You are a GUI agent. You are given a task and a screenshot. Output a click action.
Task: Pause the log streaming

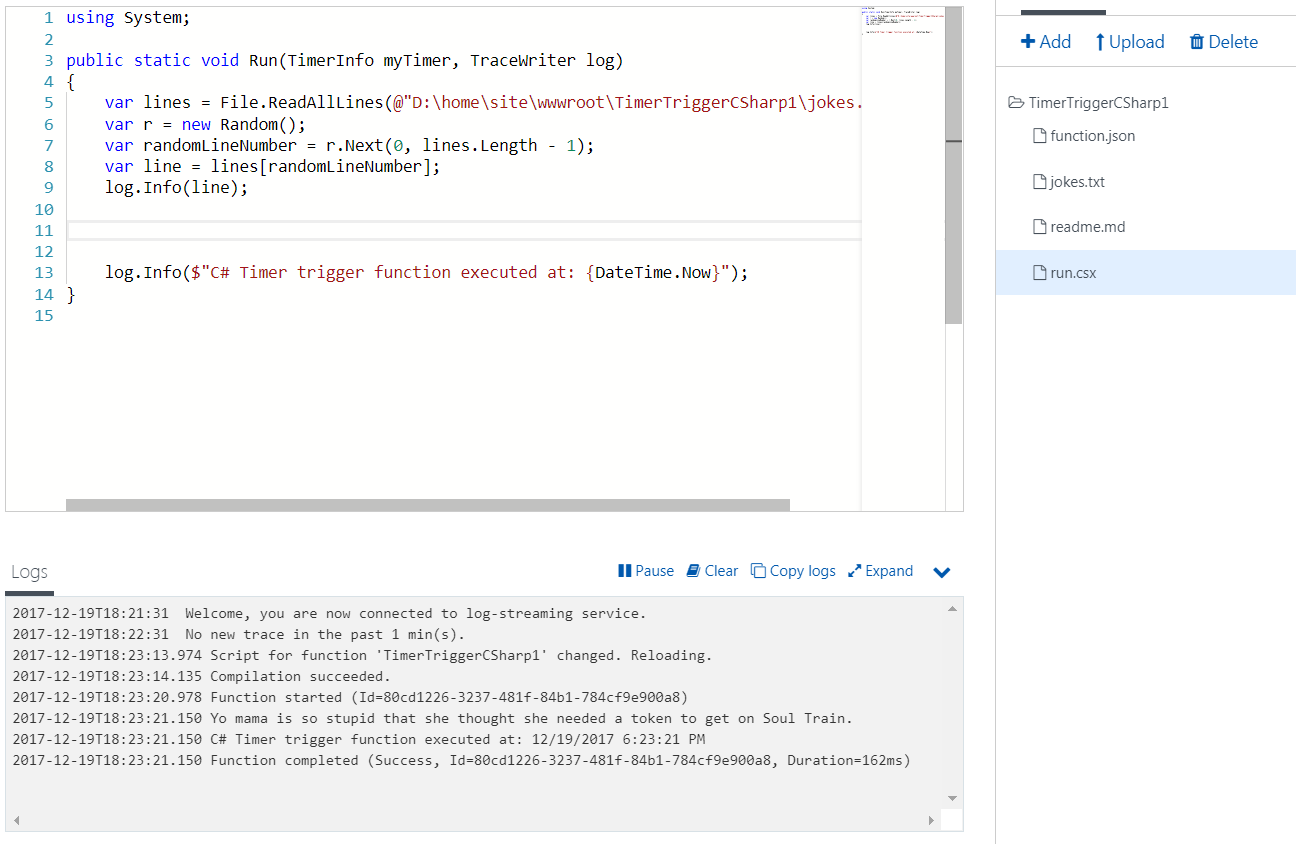click(x=645, y=570)
